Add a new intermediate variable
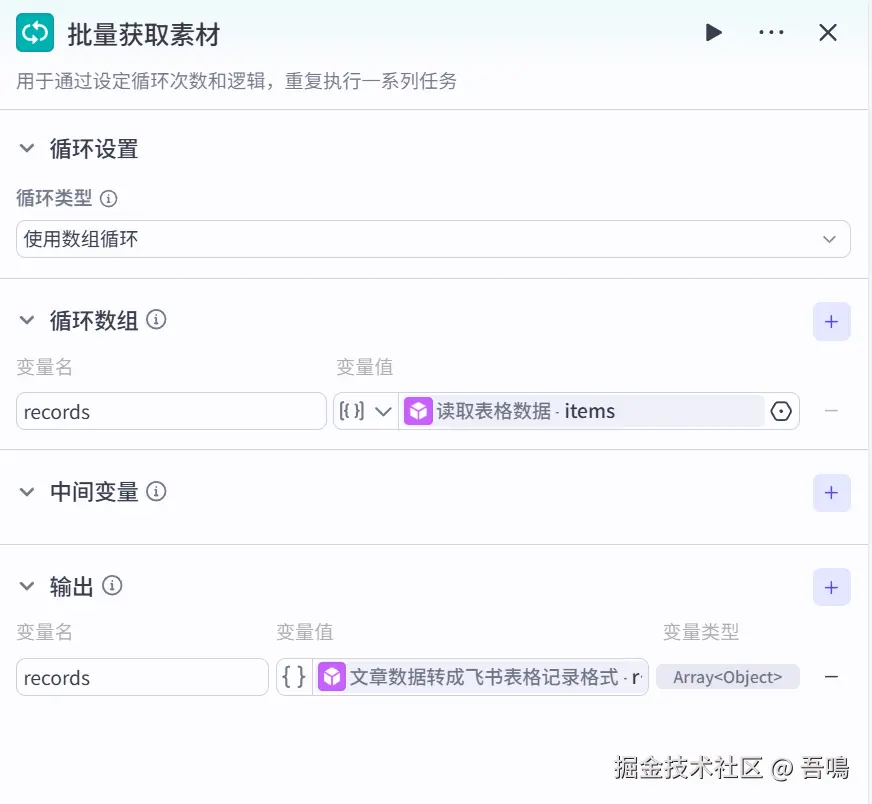Image resolution: width=872 pixels, height=804 pixels. pyautogui.click(x=831, y=493)
